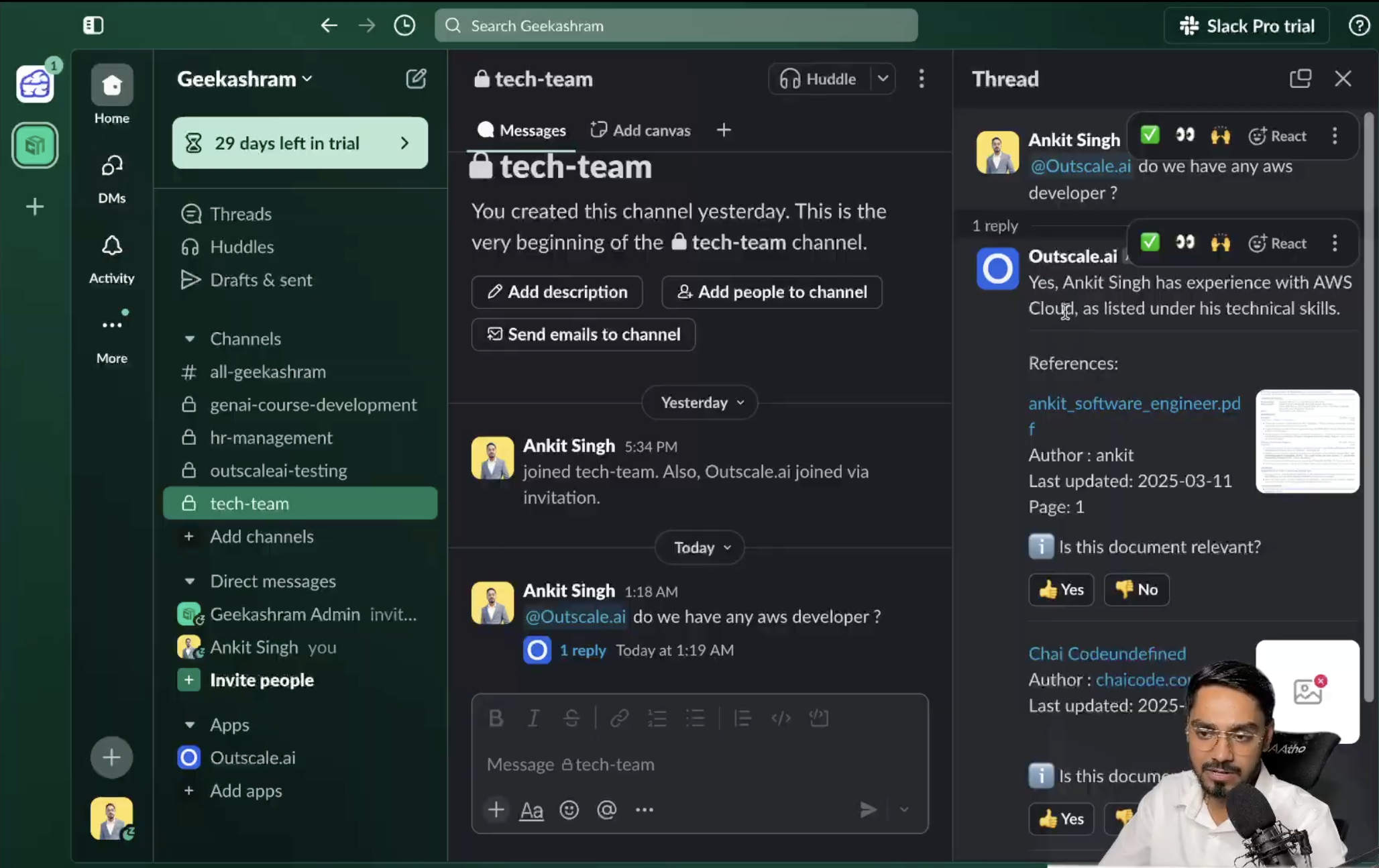Open more actions on Ankit Singh's thread message
Image resolution: width=1379 pixels, height=868 pixels.
(x=1335, y=135)
